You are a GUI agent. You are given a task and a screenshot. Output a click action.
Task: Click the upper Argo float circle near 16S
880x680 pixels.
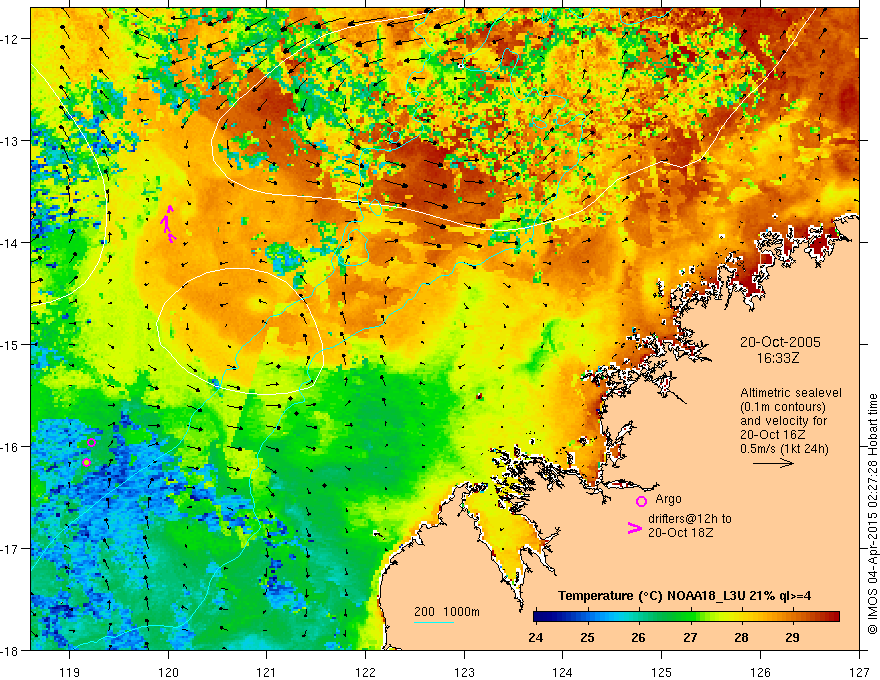[91, 442]
